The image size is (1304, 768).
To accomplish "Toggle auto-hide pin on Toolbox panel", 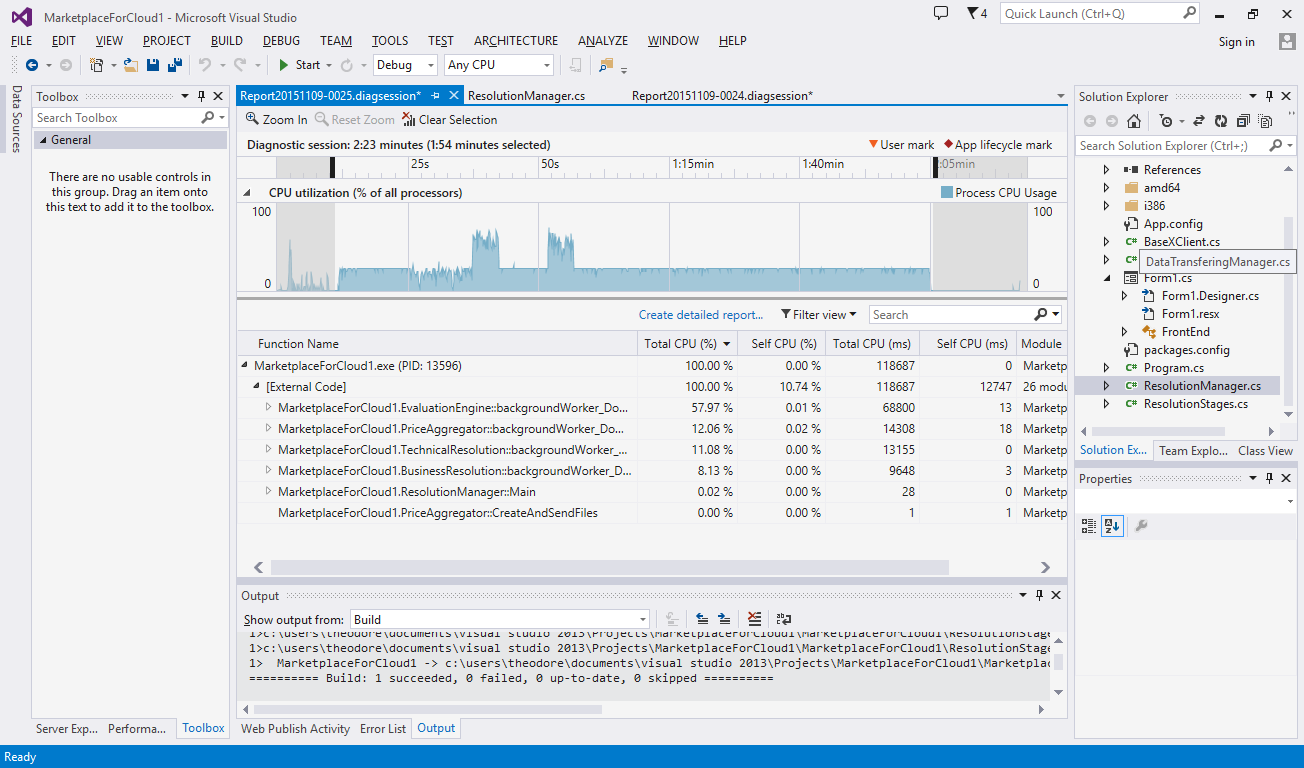I will click(201, 97).
